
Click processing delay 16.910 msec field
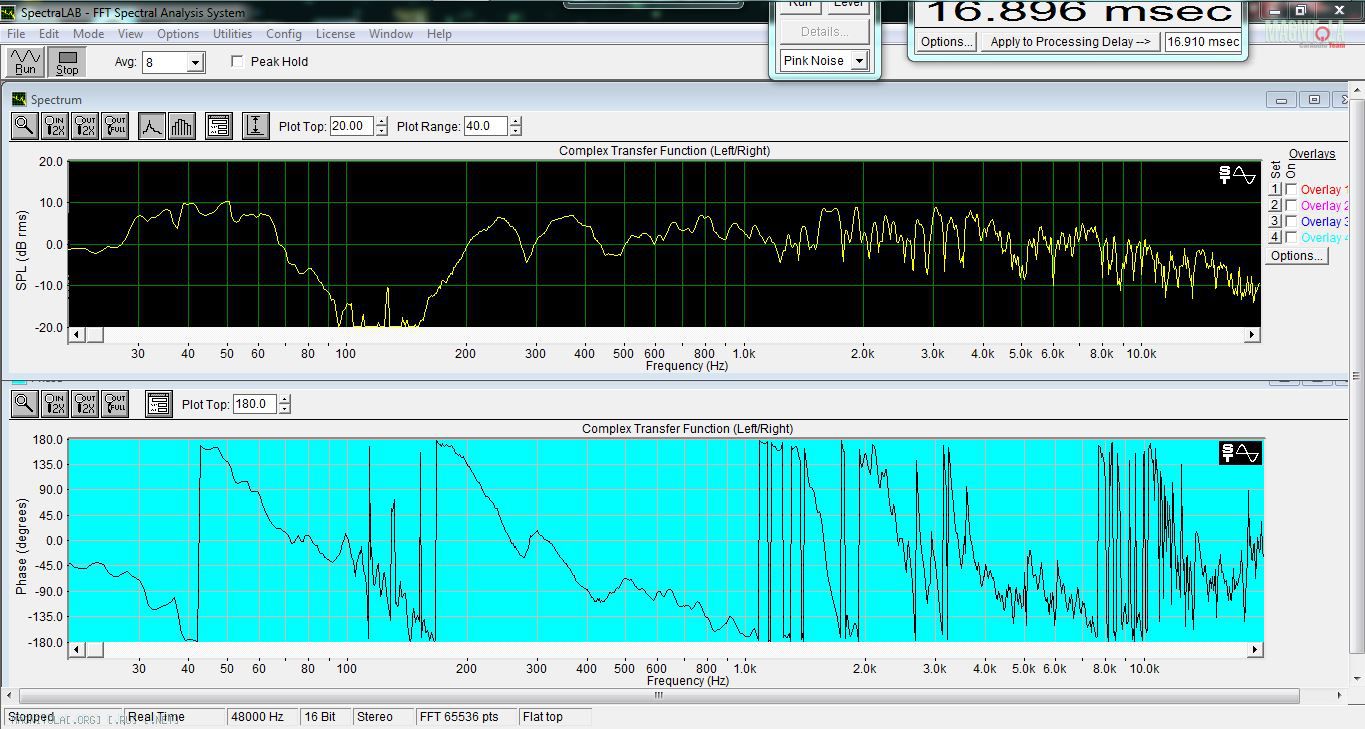point(1203,42)
